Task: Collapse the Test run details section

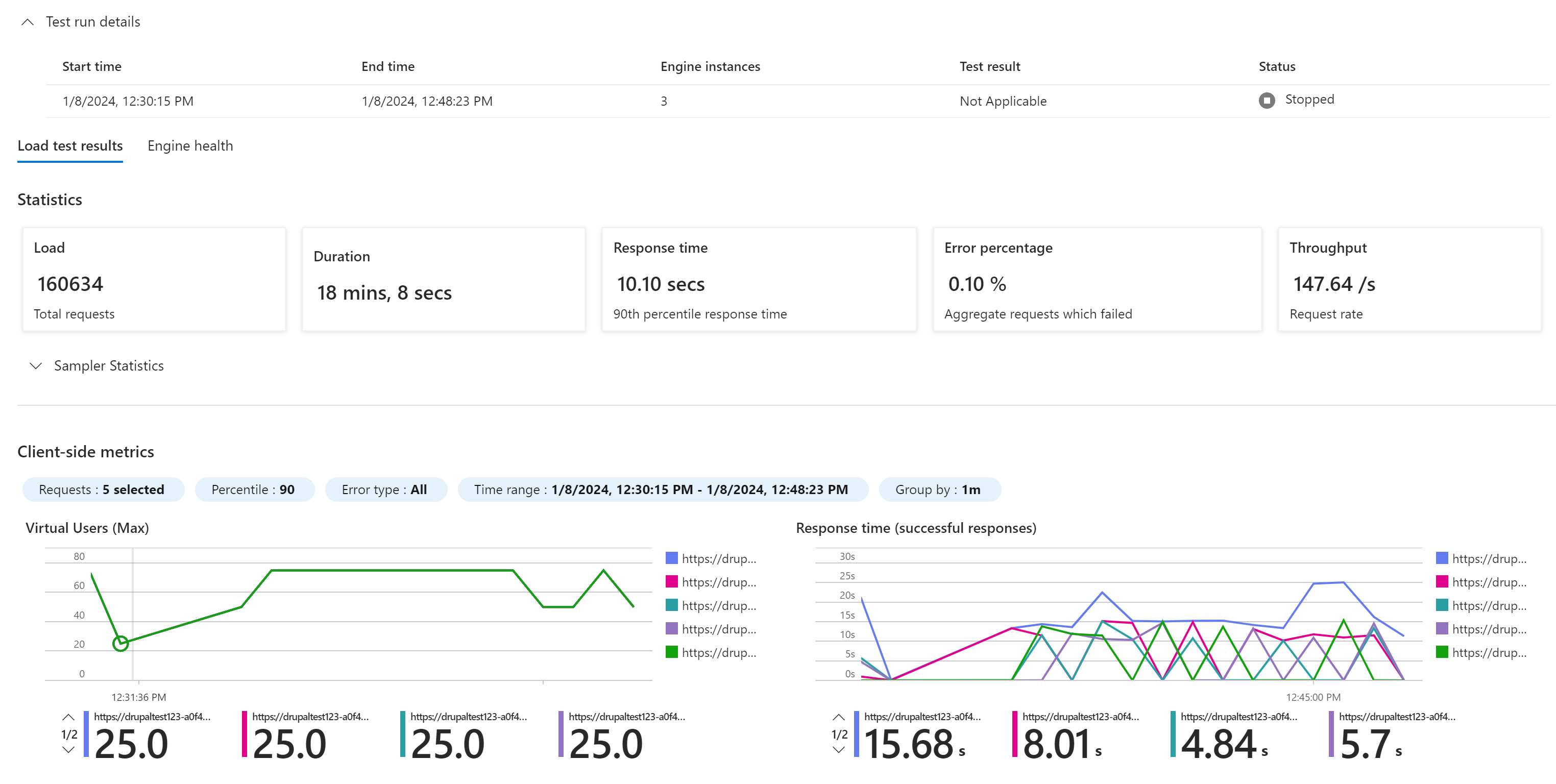Action: pyautogui.click(x=28, y=22)
